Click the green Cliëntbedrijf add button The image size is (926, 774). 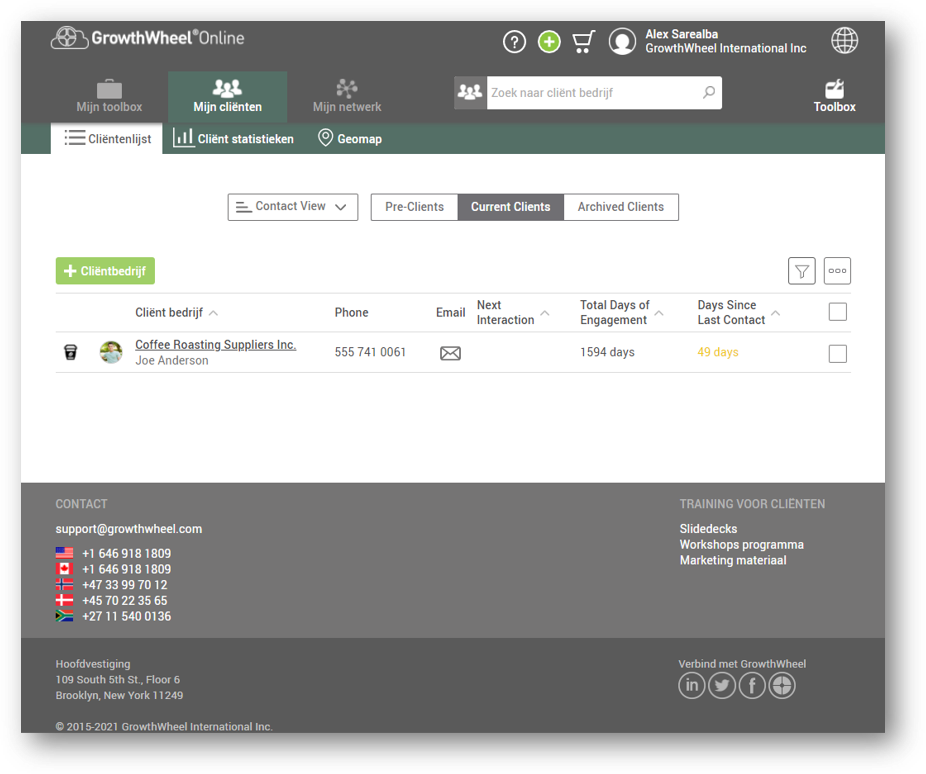click(105, 271)
